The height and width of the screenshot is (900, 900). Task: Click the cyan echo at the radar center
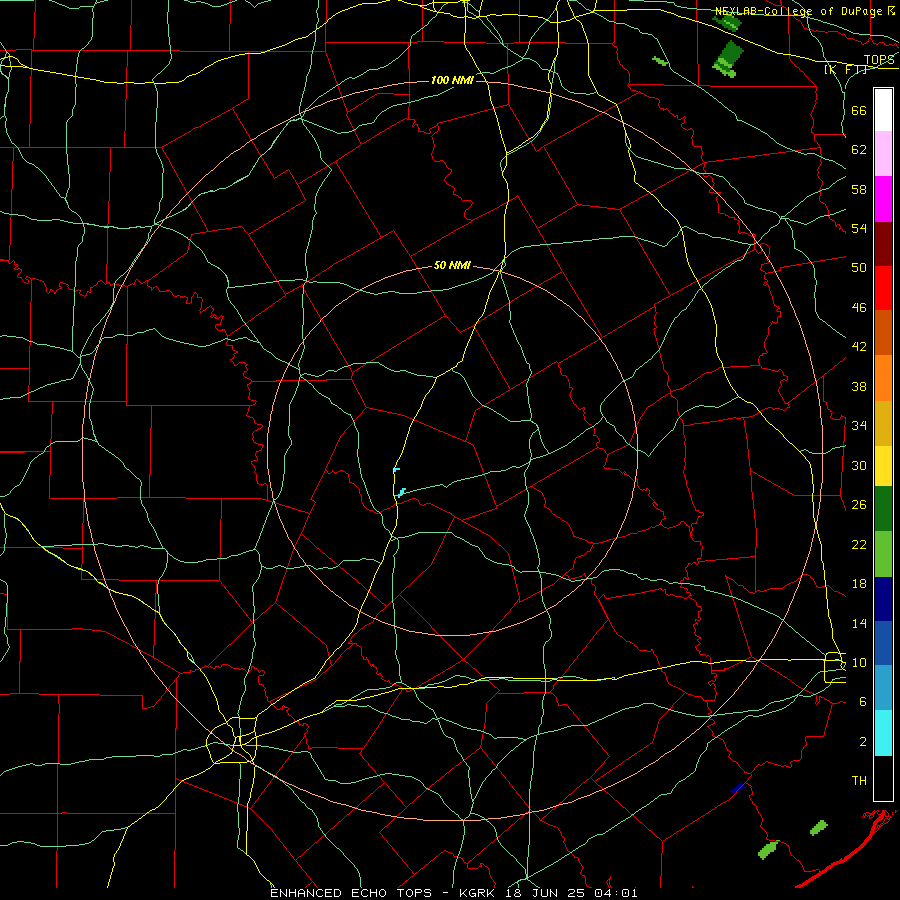click(x=401, y=492)
